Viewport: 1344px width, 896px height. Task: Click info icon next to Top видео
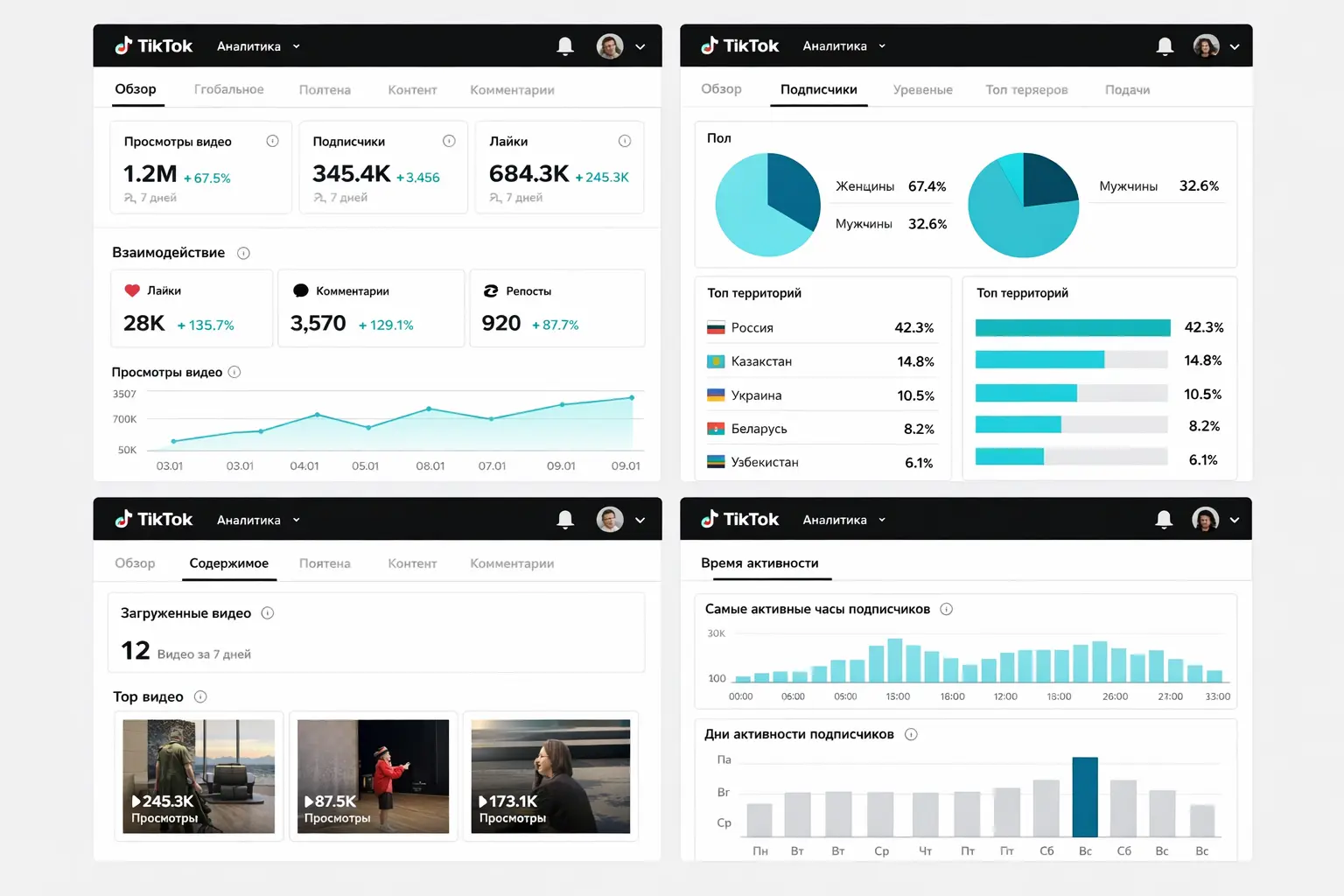[200, 696]
